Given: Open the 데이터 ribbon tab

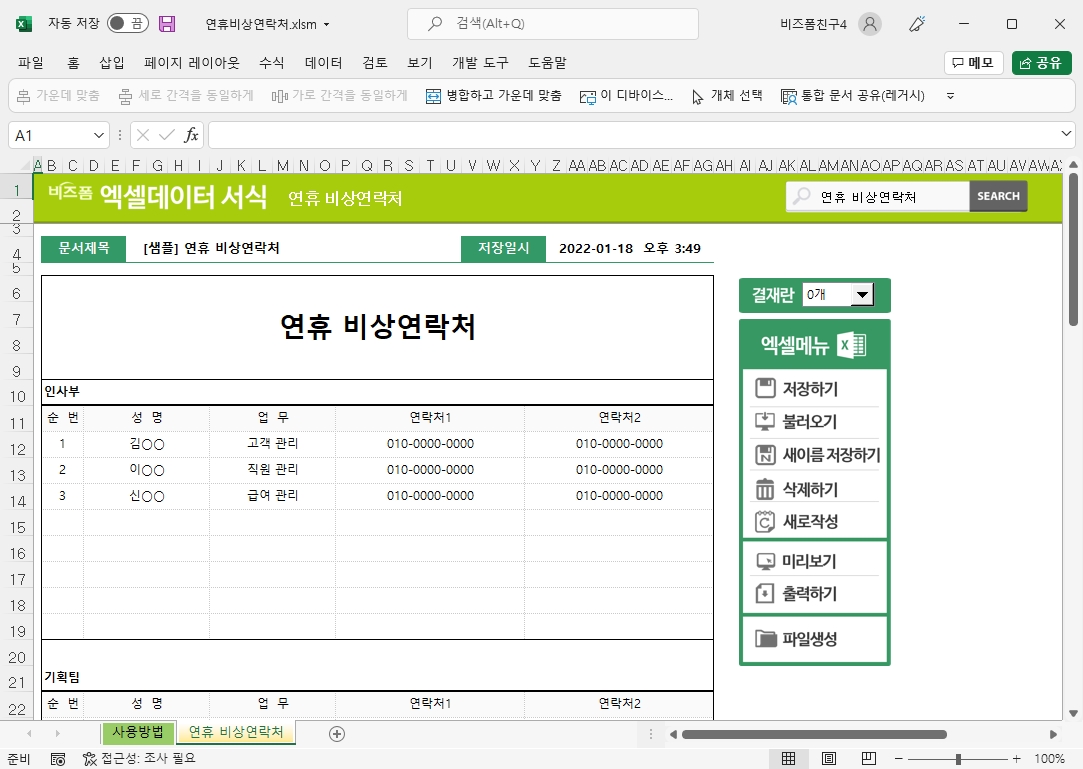Looking at the screenshot, I should [323, 63].
